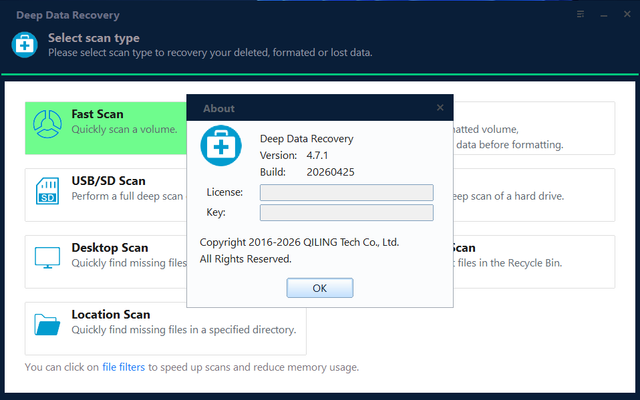Choose the Desktop Scan title
The image size is (640, 400).
click(109, 248)
